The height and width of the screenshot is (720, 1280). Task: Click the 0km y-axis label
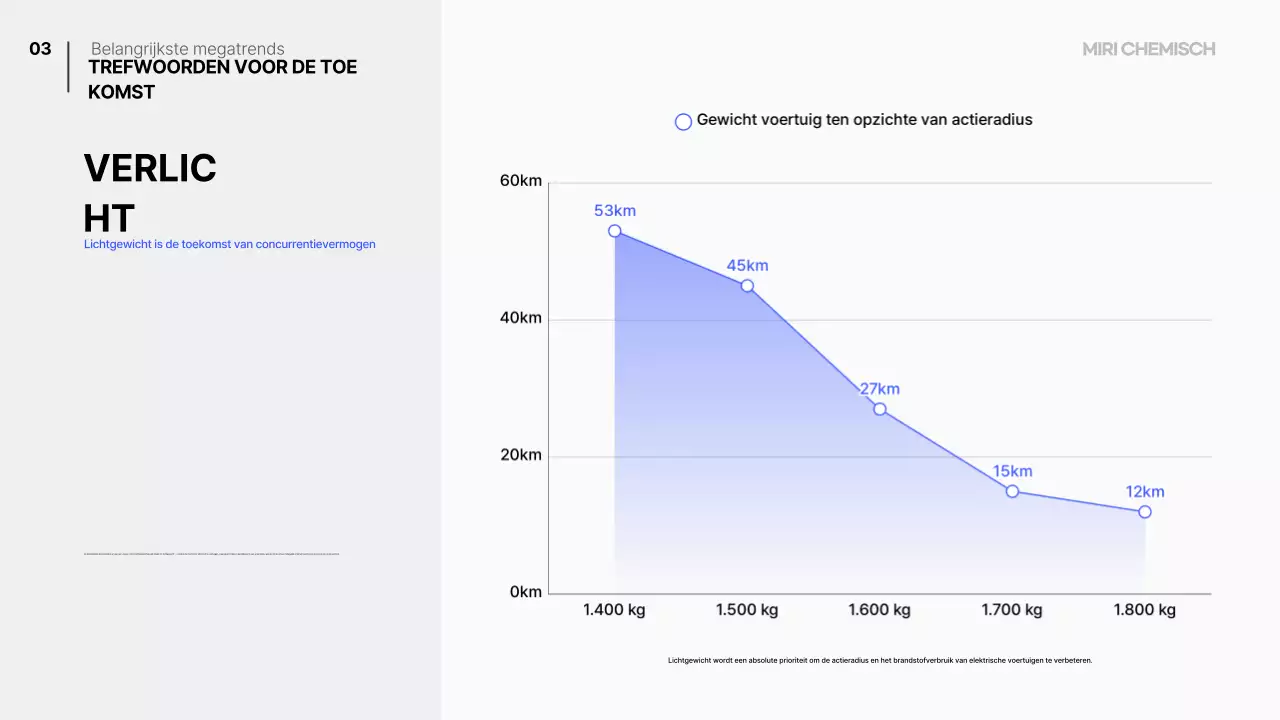526,592
